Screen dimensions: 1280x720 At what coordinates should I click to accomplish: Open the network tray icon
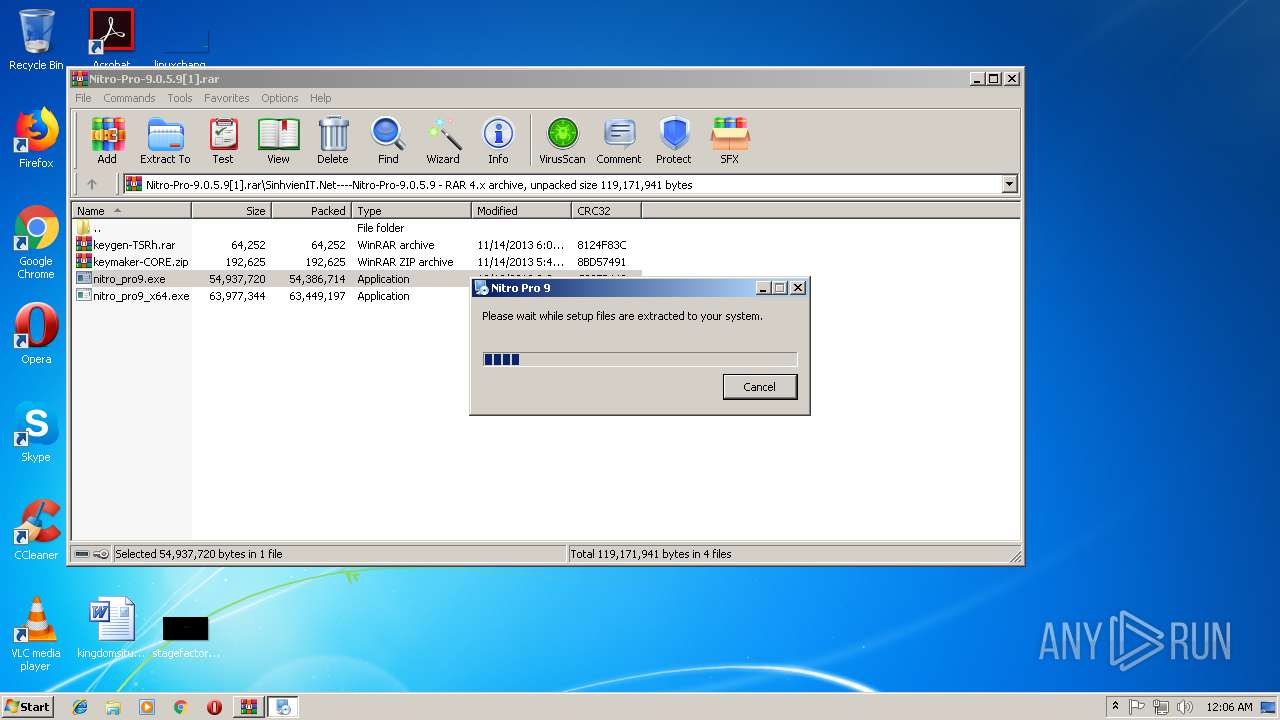(x=1161, y=707)
